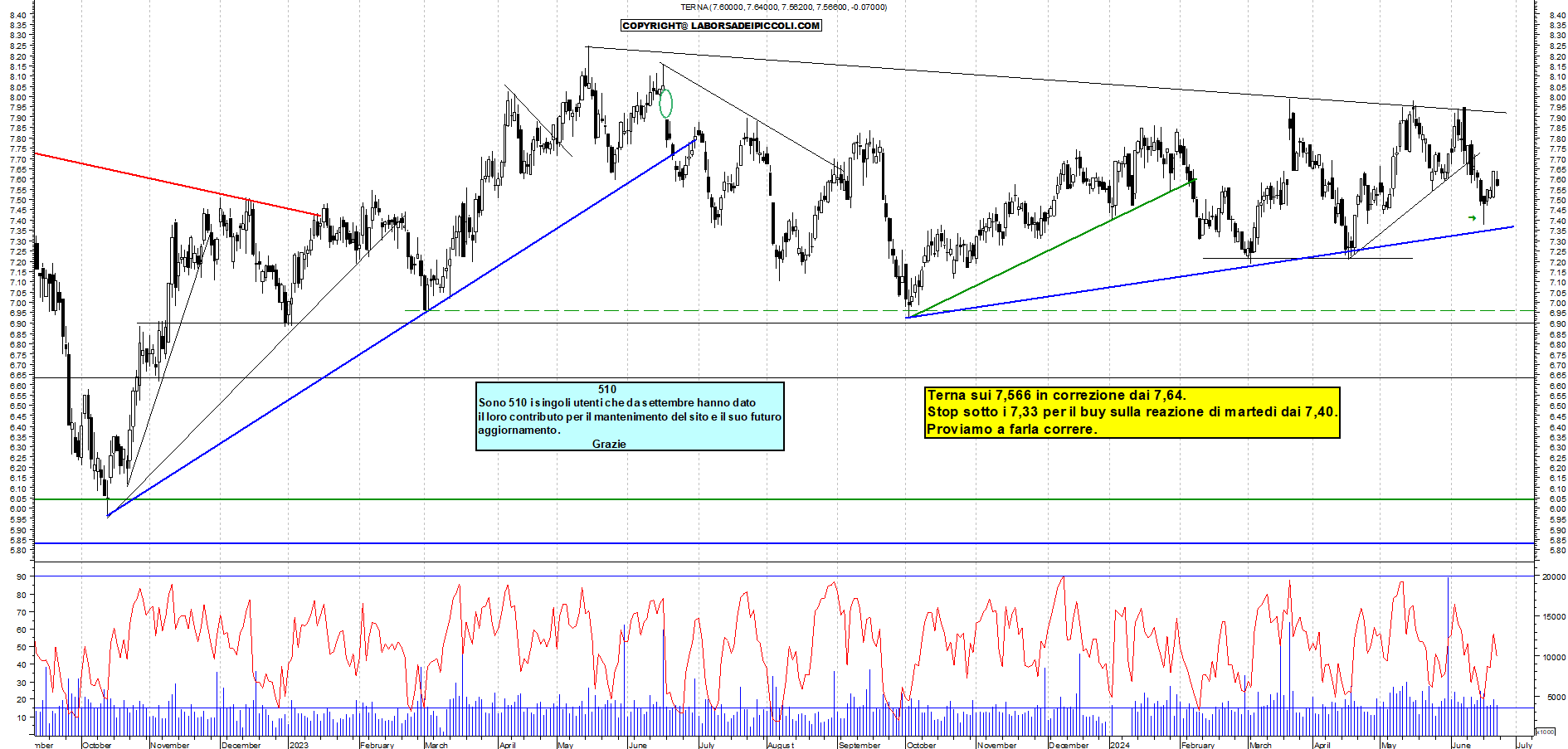Click the 'aggiornamento.' text in cyan box
The height and width of the screenshot is (749, 1568).
pyautogui.click(x=519, y=430)
